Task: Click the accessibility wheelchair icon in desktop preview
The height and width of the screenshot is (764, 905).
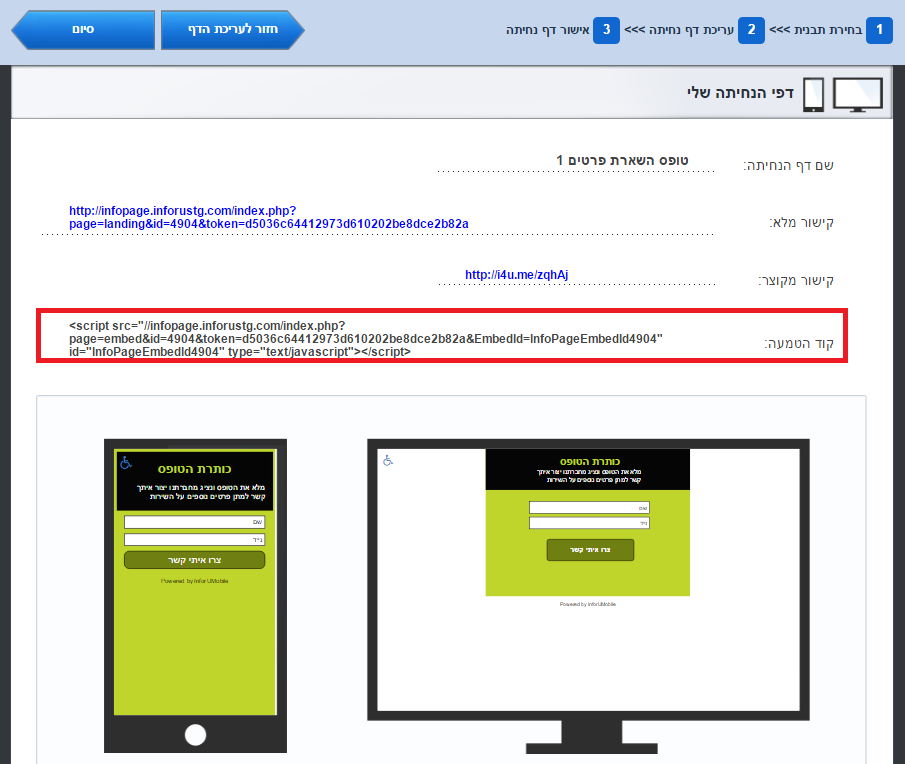Action: 388,460
